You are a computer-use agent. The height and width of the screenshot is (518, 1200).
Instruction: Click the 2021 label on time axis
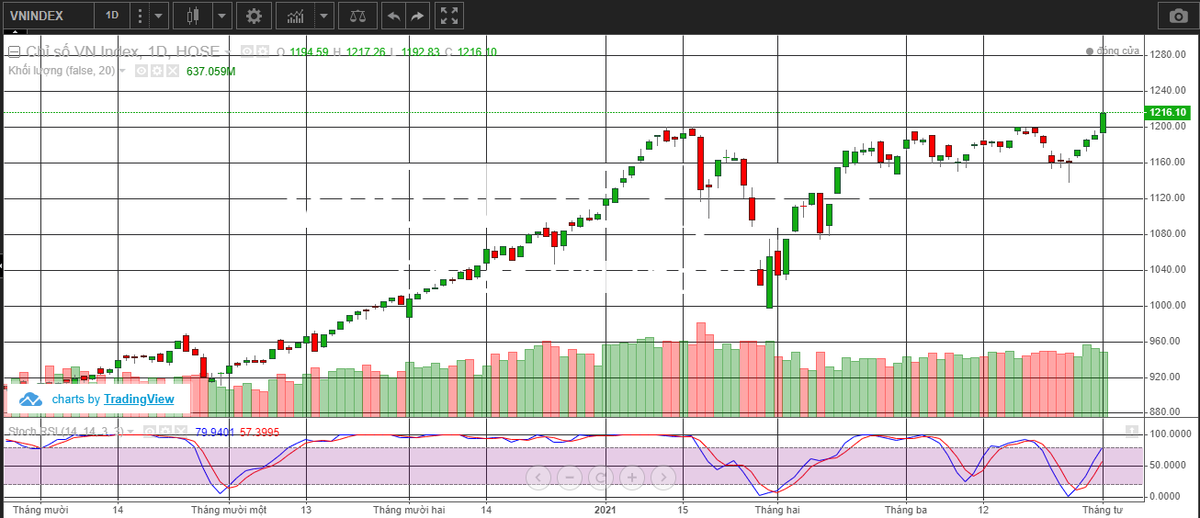point(606,509)
